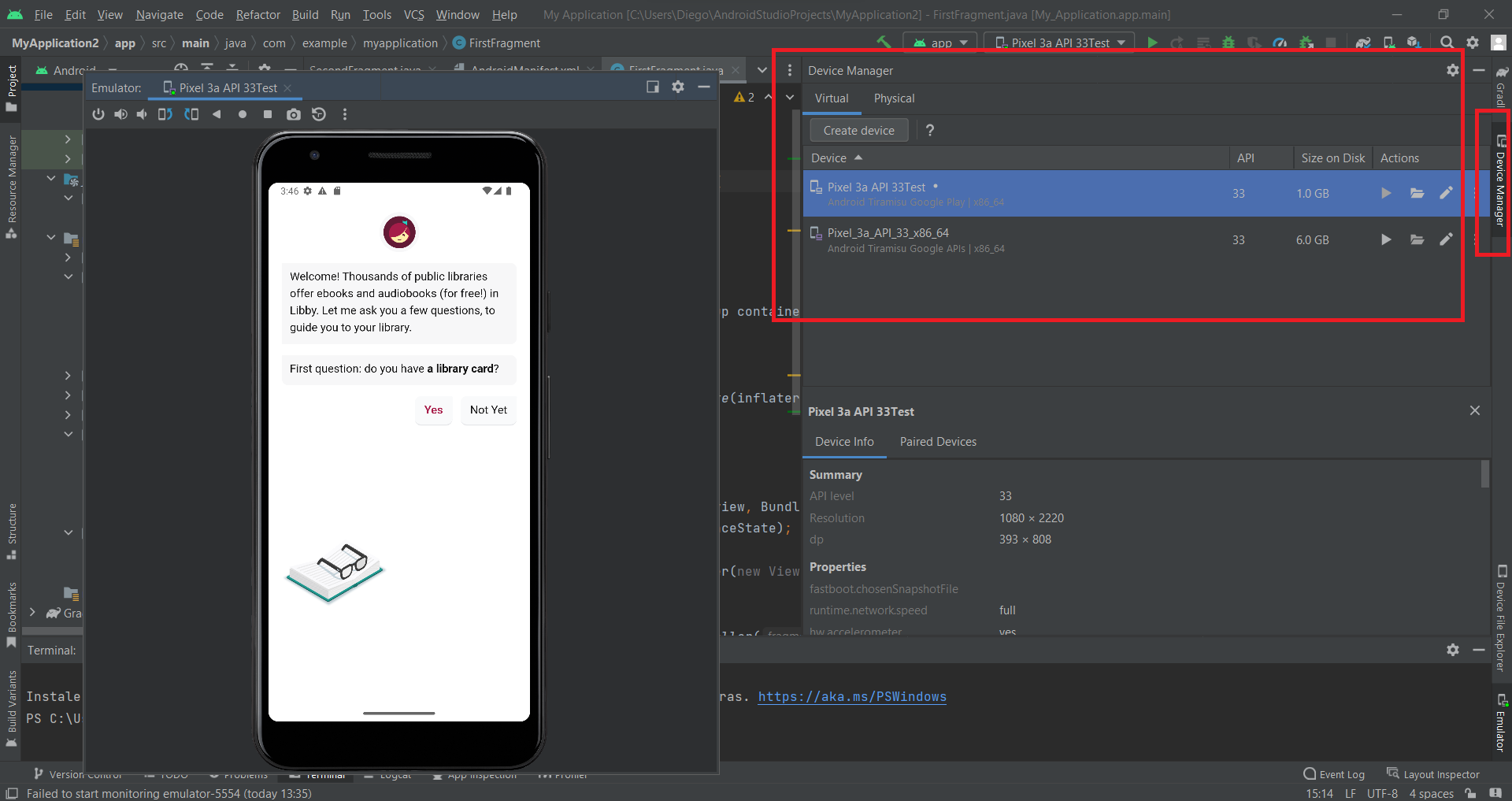Image resolution: width=1512 pixels, height=801 pixels.
Task: Edit Pixel 3a API 33Test with pencil icon
Action: pyautogui.click(x=1446, y=193)
